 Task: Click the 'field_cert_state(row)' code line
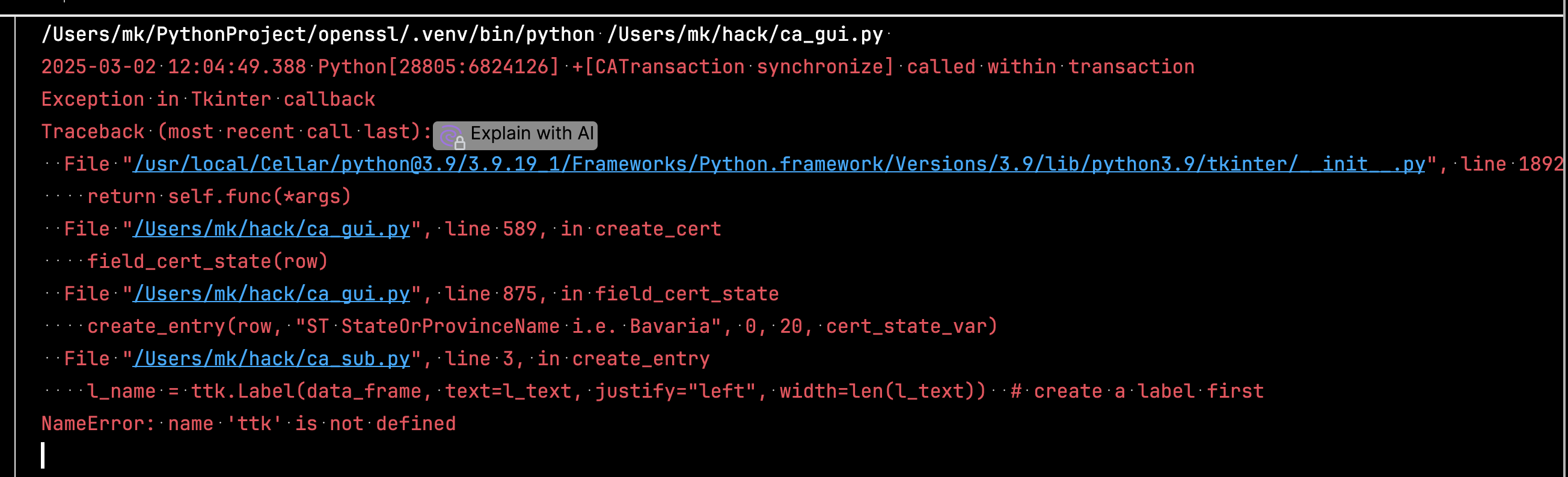pos(207,262)
